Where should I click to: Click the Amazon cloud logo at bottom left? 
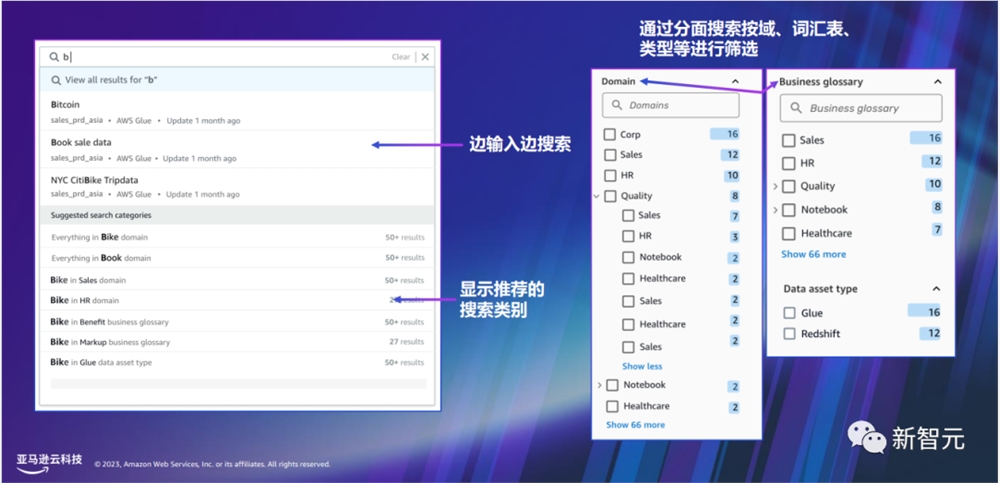click(x=50, y=463)
